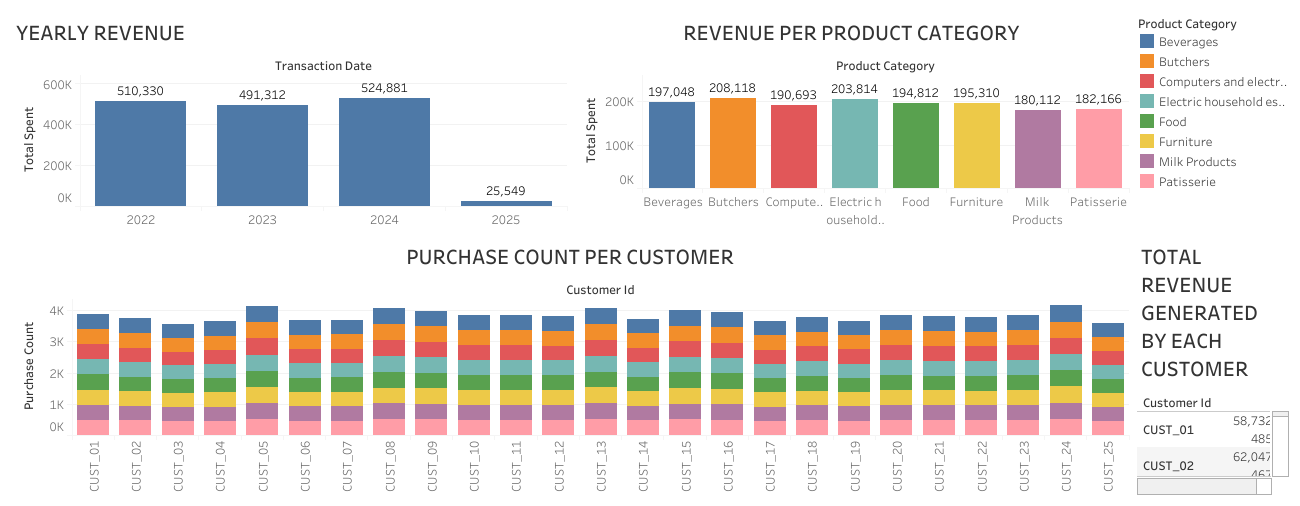Click the yellow Furniture category bar

tap(977, 145)
